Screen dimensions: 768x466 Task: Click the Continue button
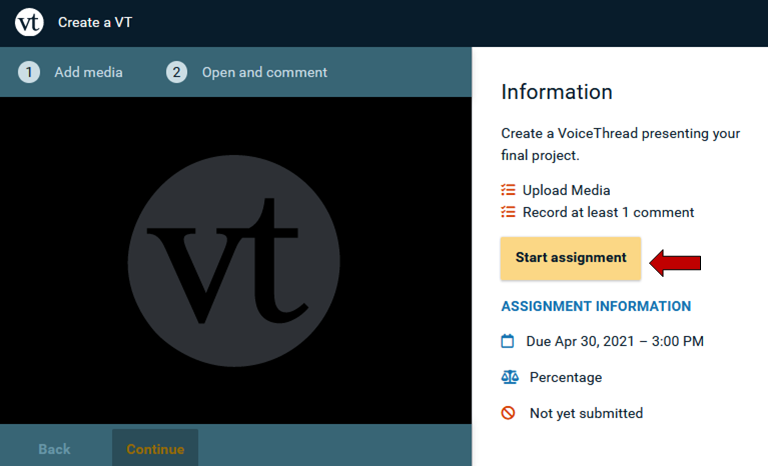pyautogui.click(x=155, y=448)
